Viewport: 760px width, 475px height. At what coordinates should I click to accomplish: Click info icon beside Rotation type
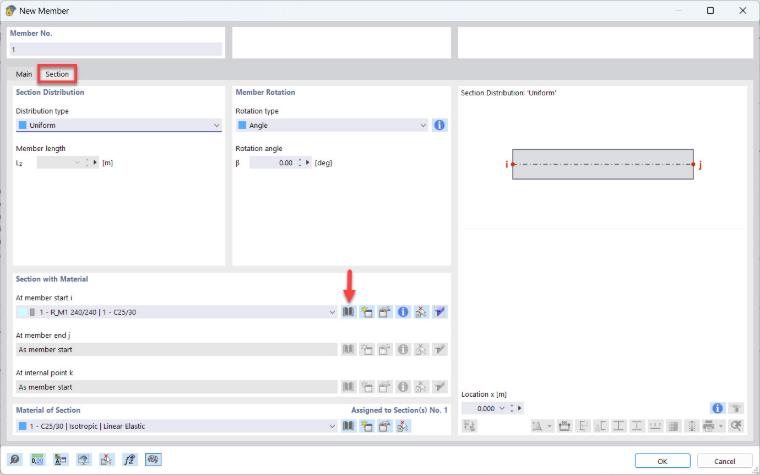(x=439, y=125)
